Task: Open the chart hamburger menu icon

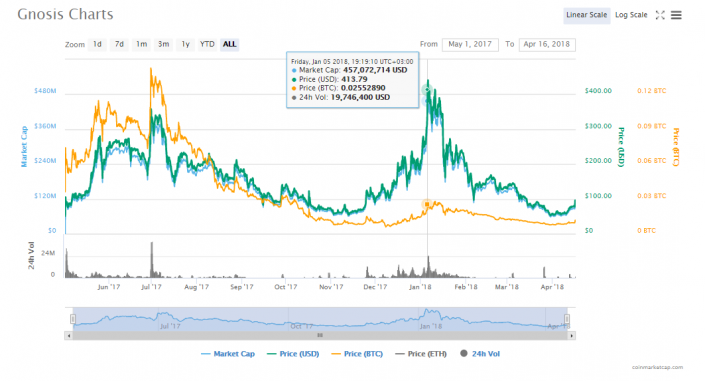Action: point(676,15)
